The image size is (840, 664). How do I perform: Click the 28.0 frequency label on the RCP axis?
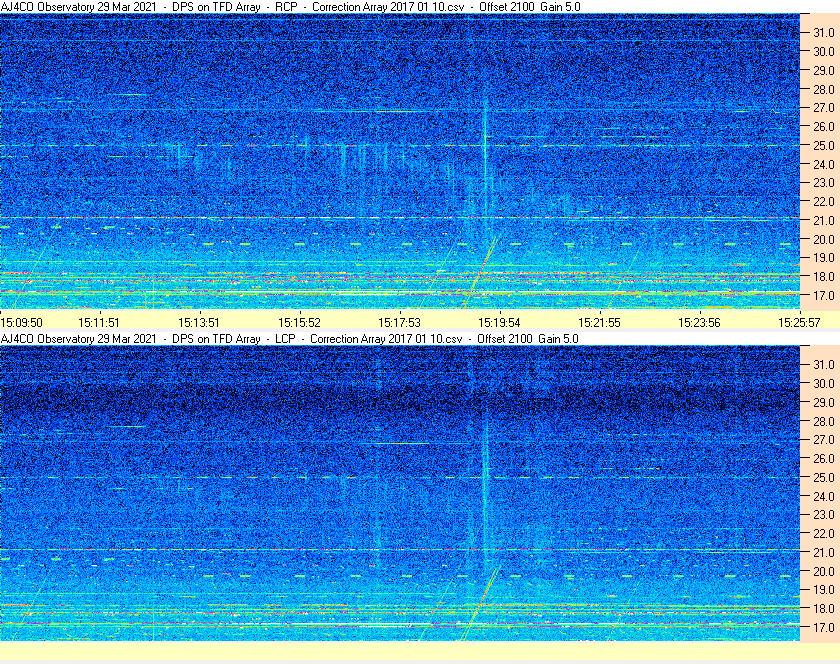click(x=824, y=89)
